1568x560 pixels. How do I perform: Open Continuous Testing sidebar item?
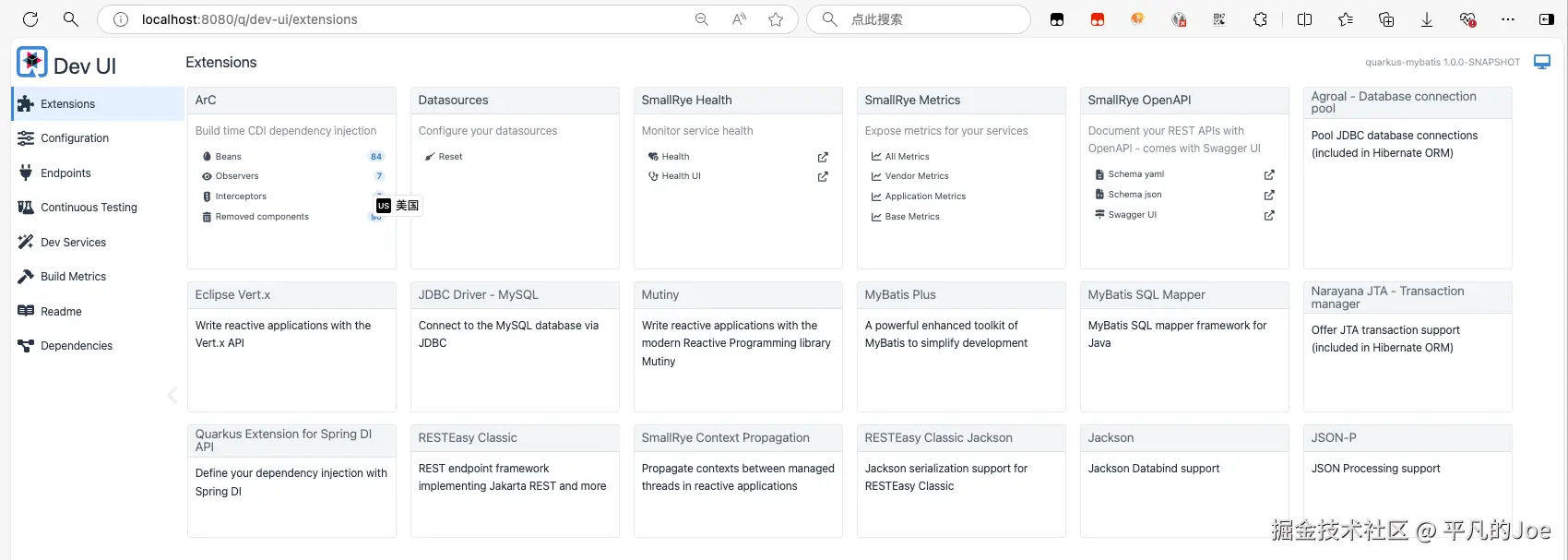[x=98, y=208]
